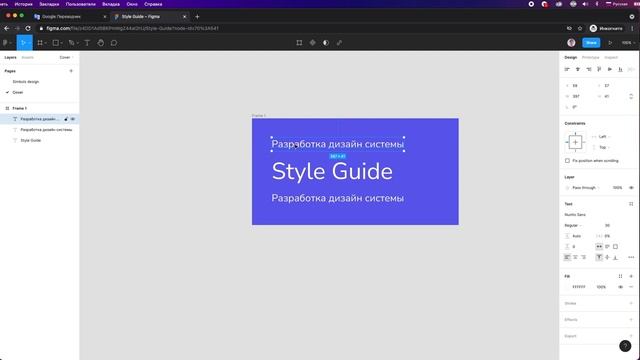Toggle fill visibility eye icon

click(620, 287)
